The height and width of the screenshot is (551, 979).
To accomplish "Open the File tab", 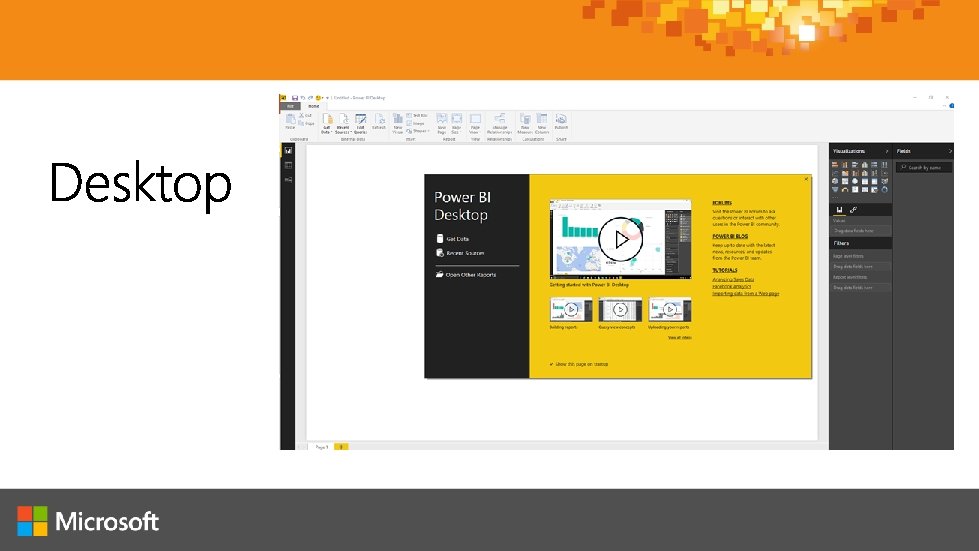I will click(290, 106).
